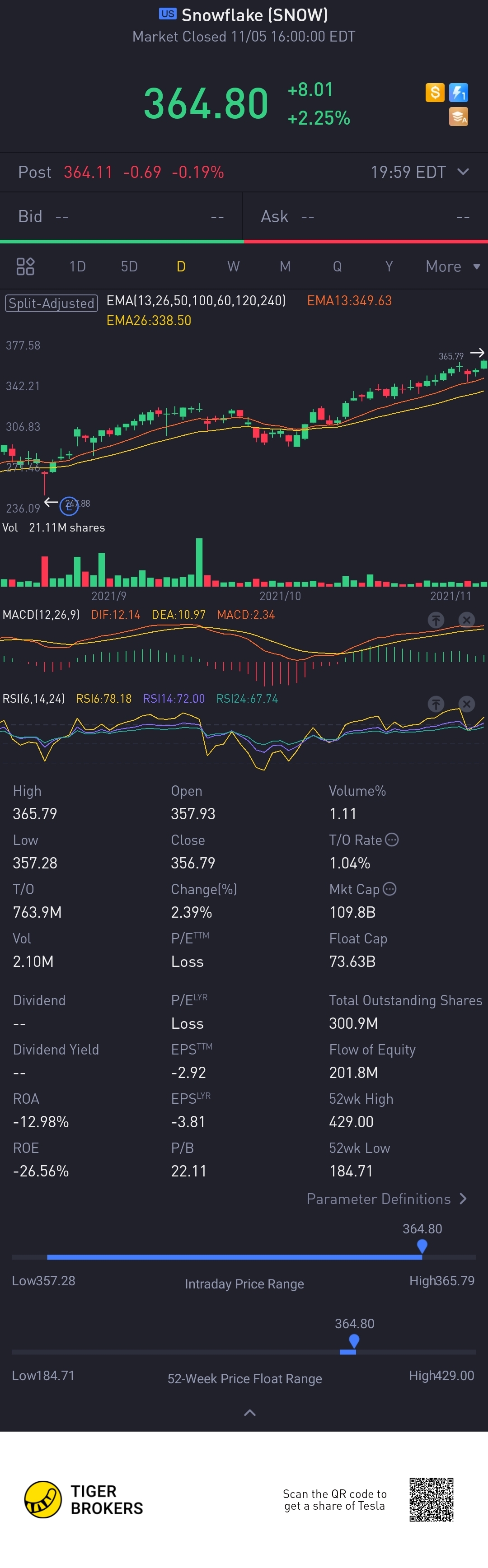Open the More timeframes dropdown
488x1568 pixels.
[x=453, y=266]
